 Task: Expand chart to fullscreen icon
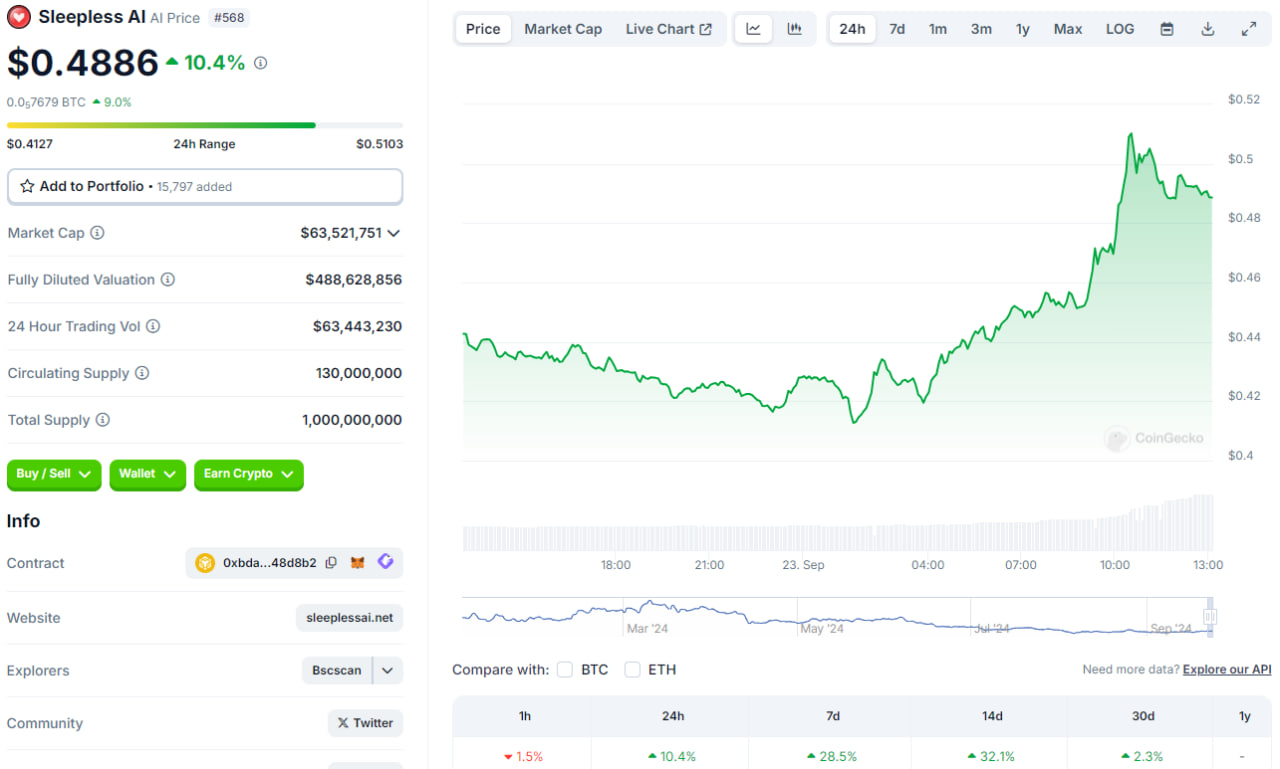1249,29
